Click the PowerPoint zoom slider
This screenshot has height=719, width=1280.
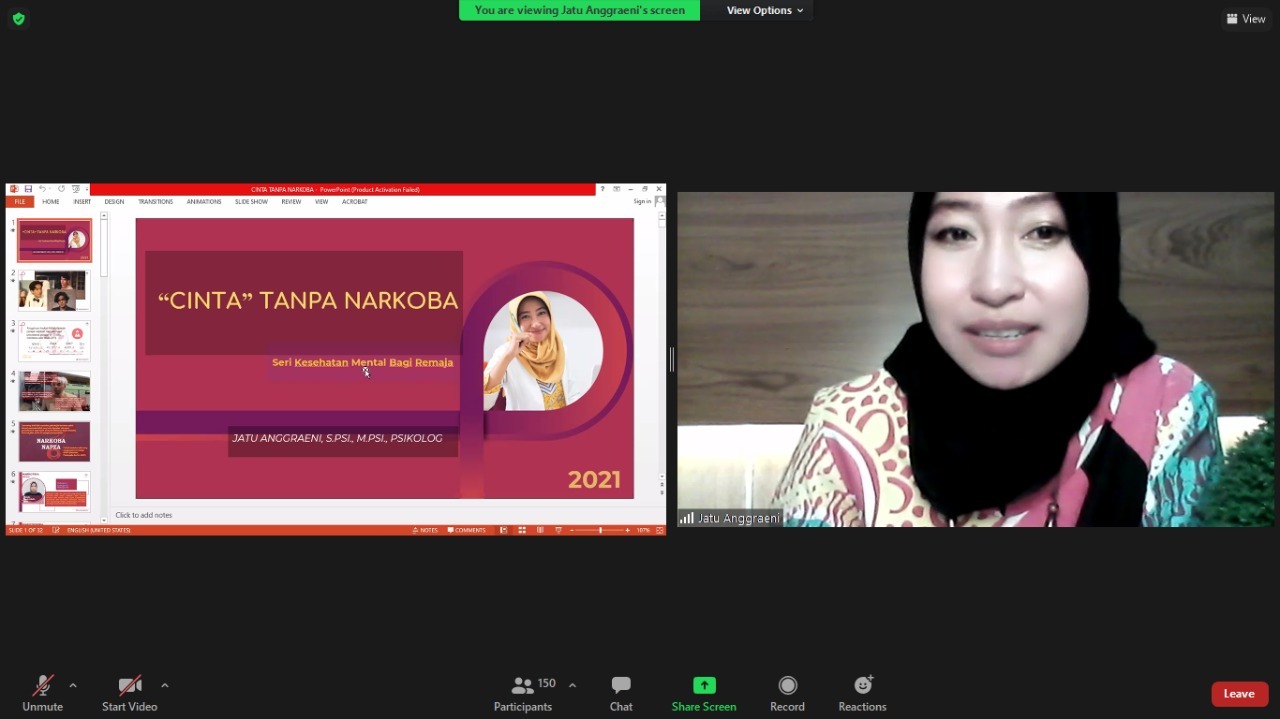pos(600,530)
